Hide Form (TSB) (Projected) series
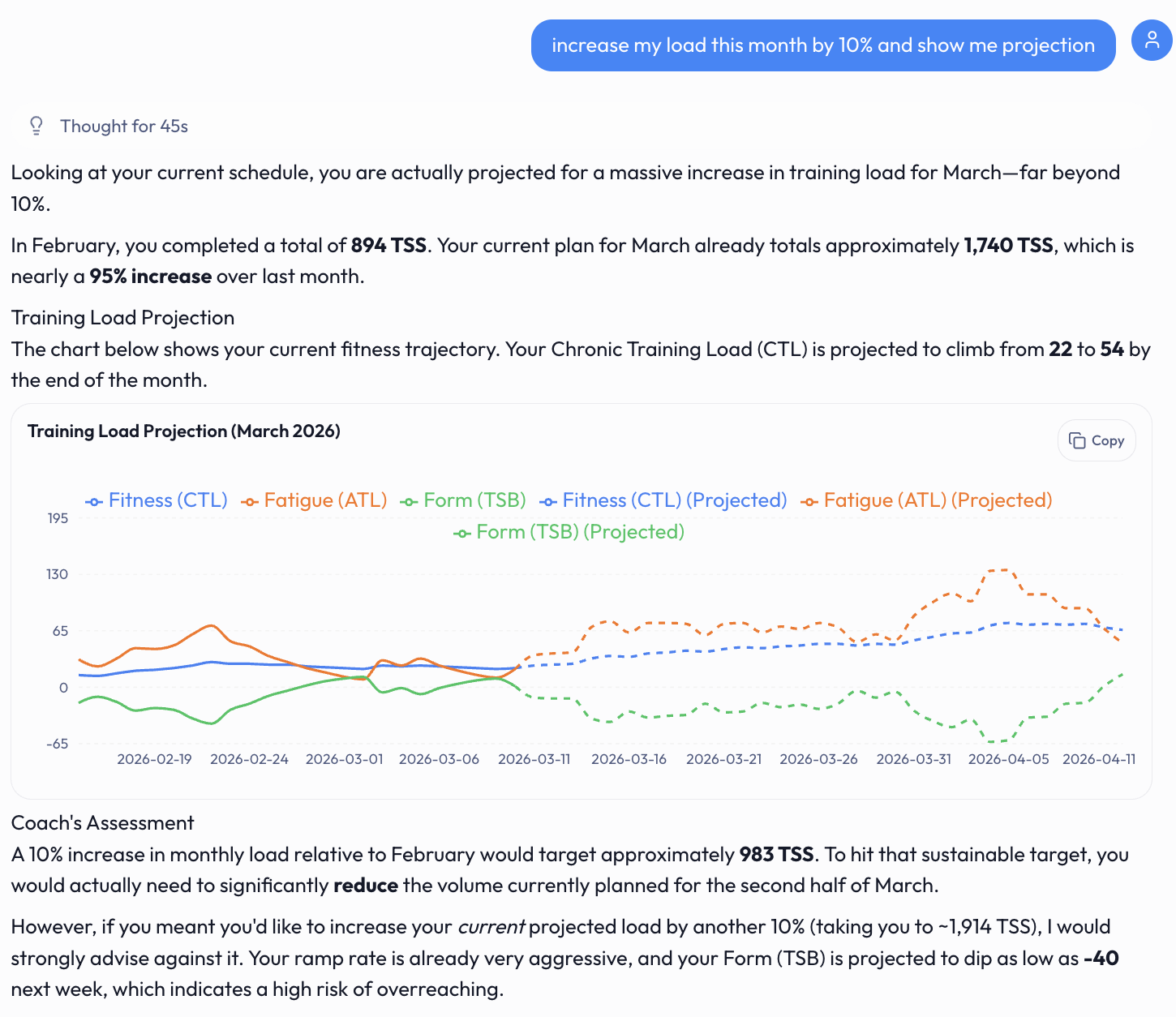This screenshot has height=1017, width=1176. pyautogui.click(x=569, y=532)
